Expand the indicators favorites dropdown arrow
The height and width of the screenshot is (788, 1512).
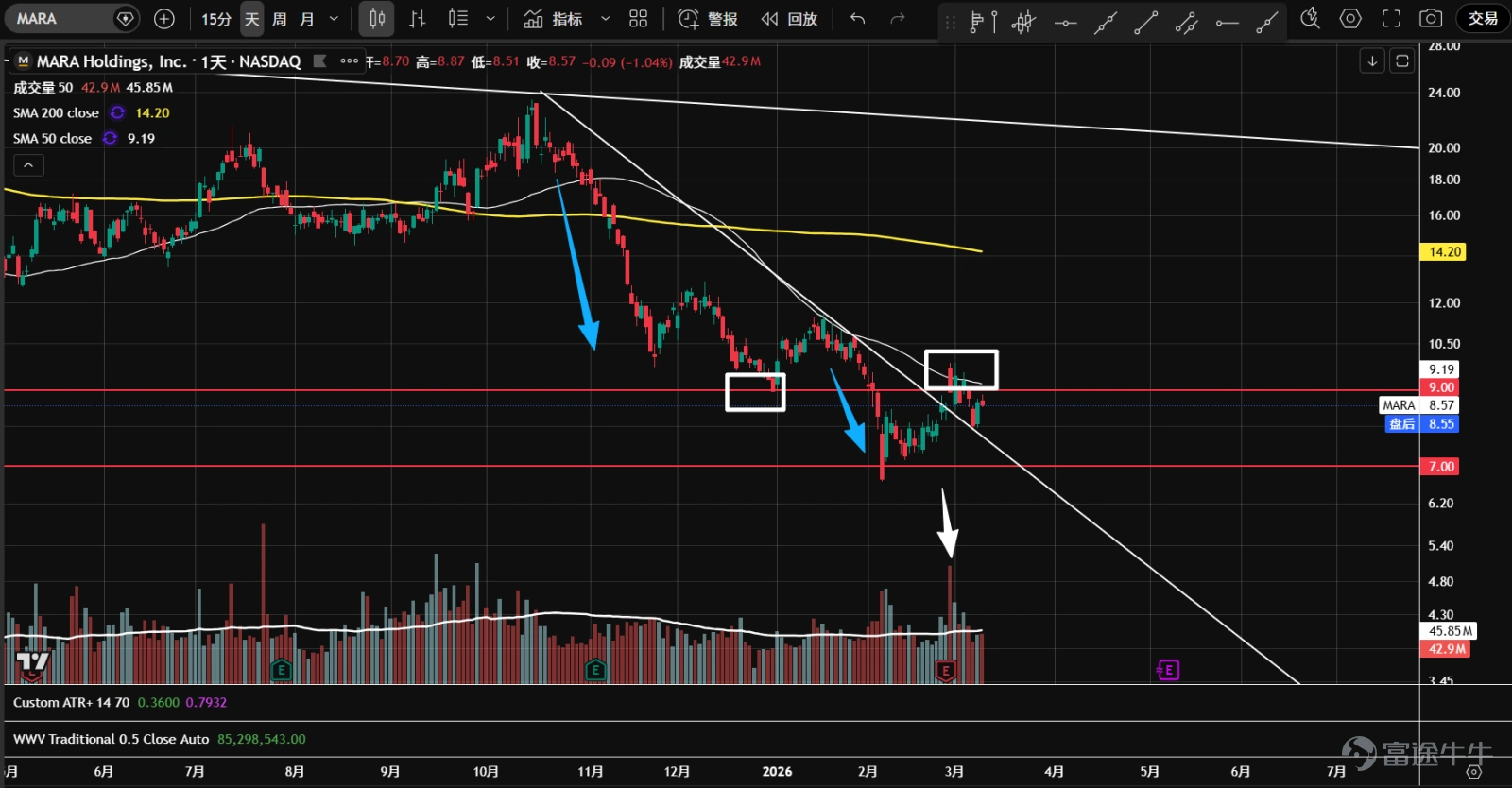coord(606,19)
